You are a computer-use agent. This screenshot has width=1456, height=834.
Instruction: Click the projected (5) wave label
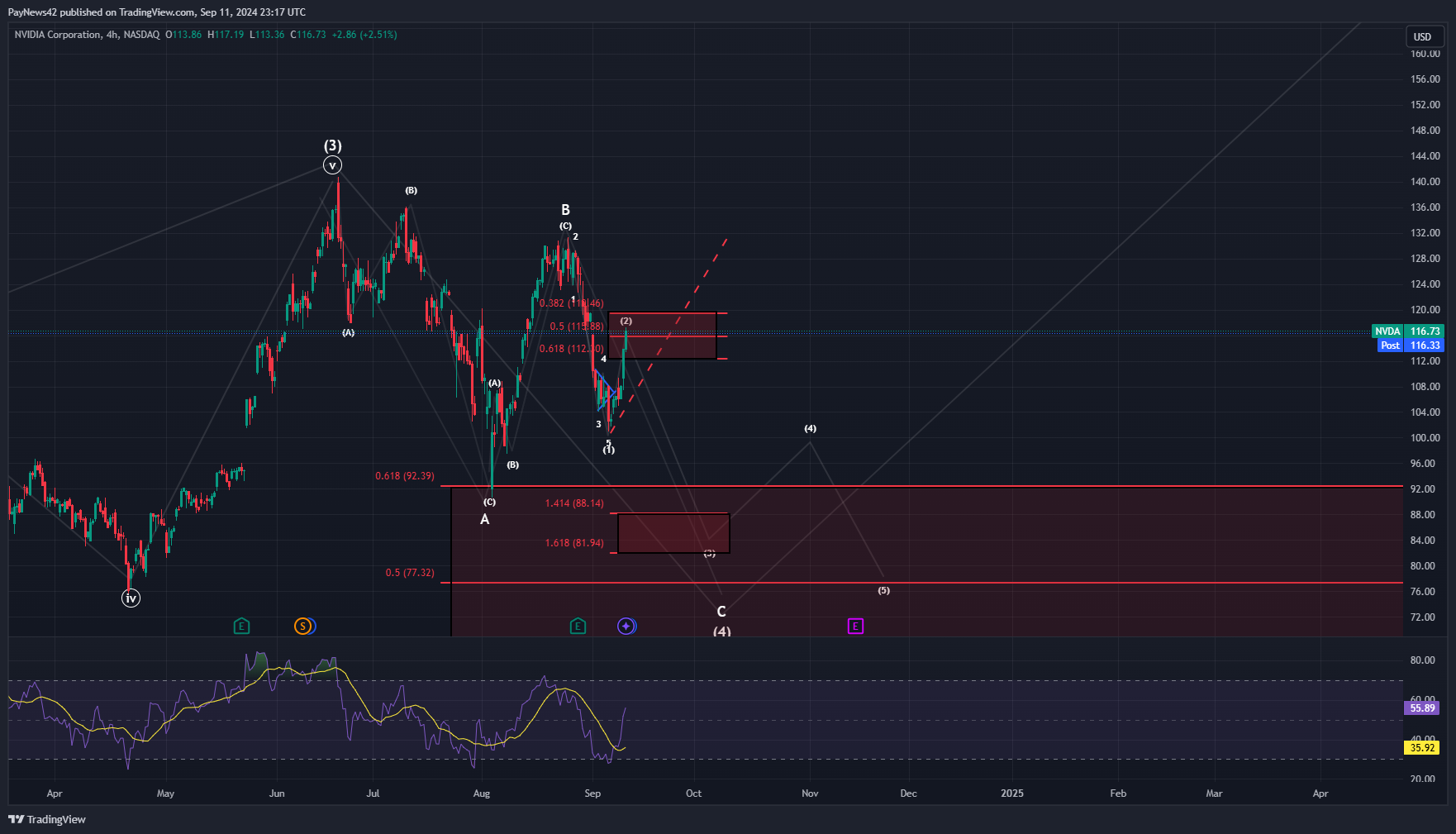(x=883, y=590)
